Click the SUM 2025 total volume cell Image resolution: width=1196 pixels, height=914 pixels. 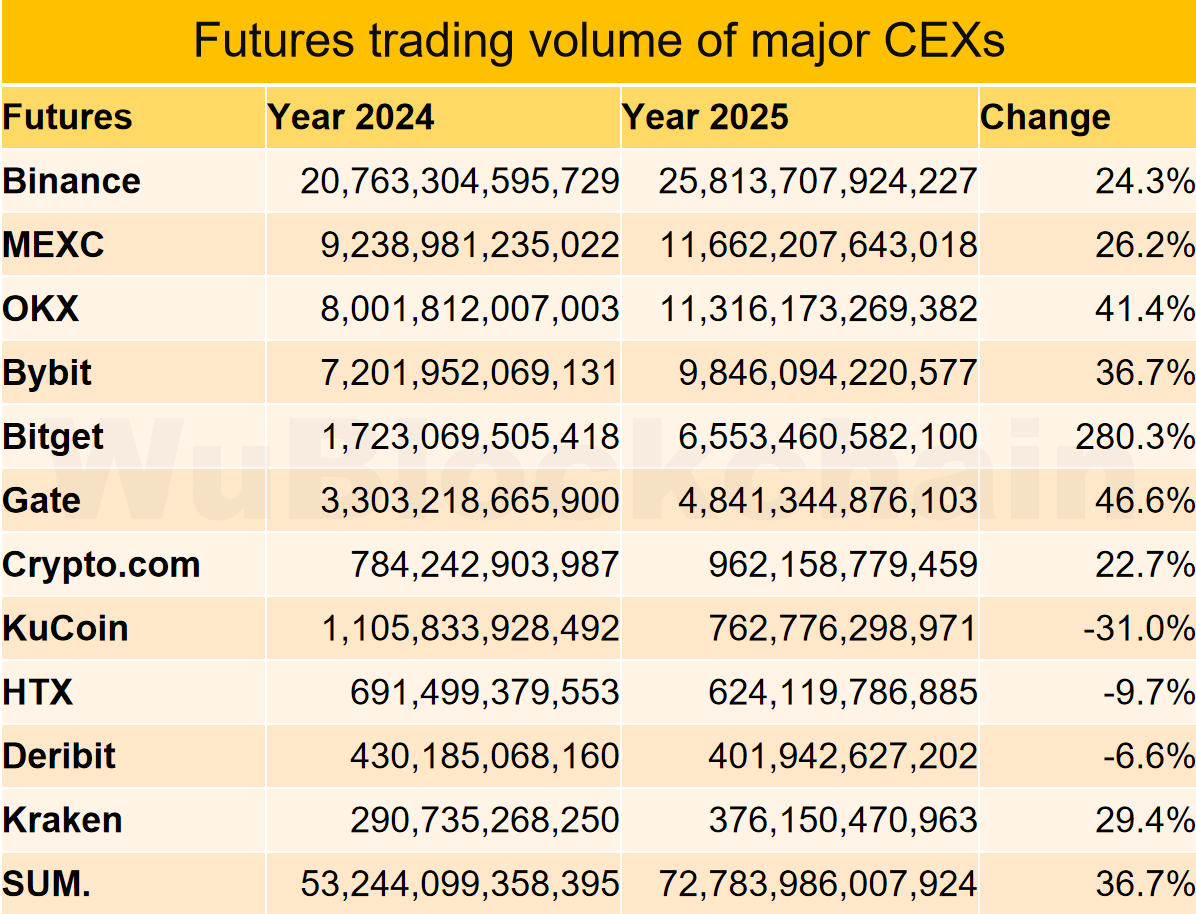pyautogui.click(x=818, y=884)
